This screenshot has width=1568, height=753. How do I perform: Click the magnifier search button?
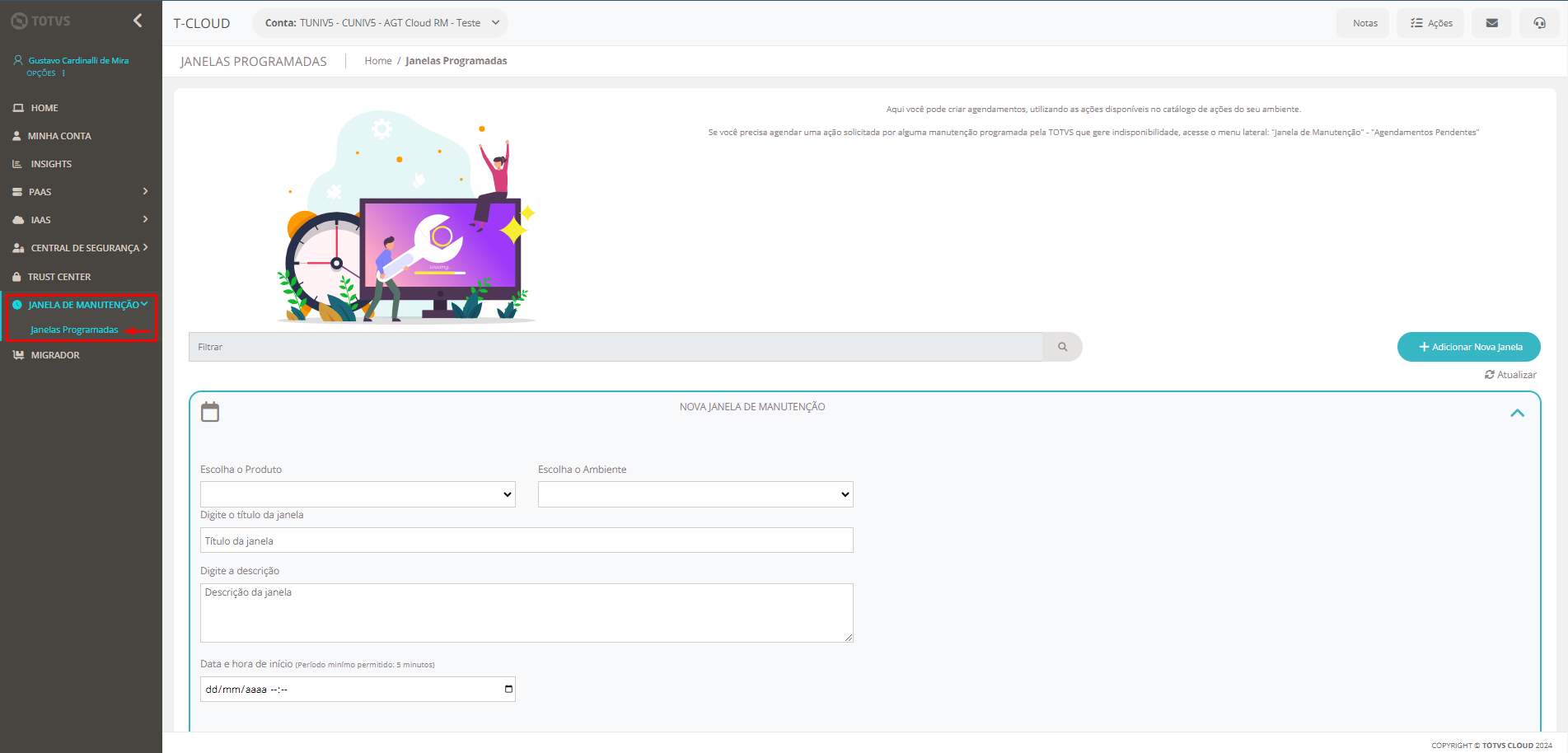[1062, 347]
